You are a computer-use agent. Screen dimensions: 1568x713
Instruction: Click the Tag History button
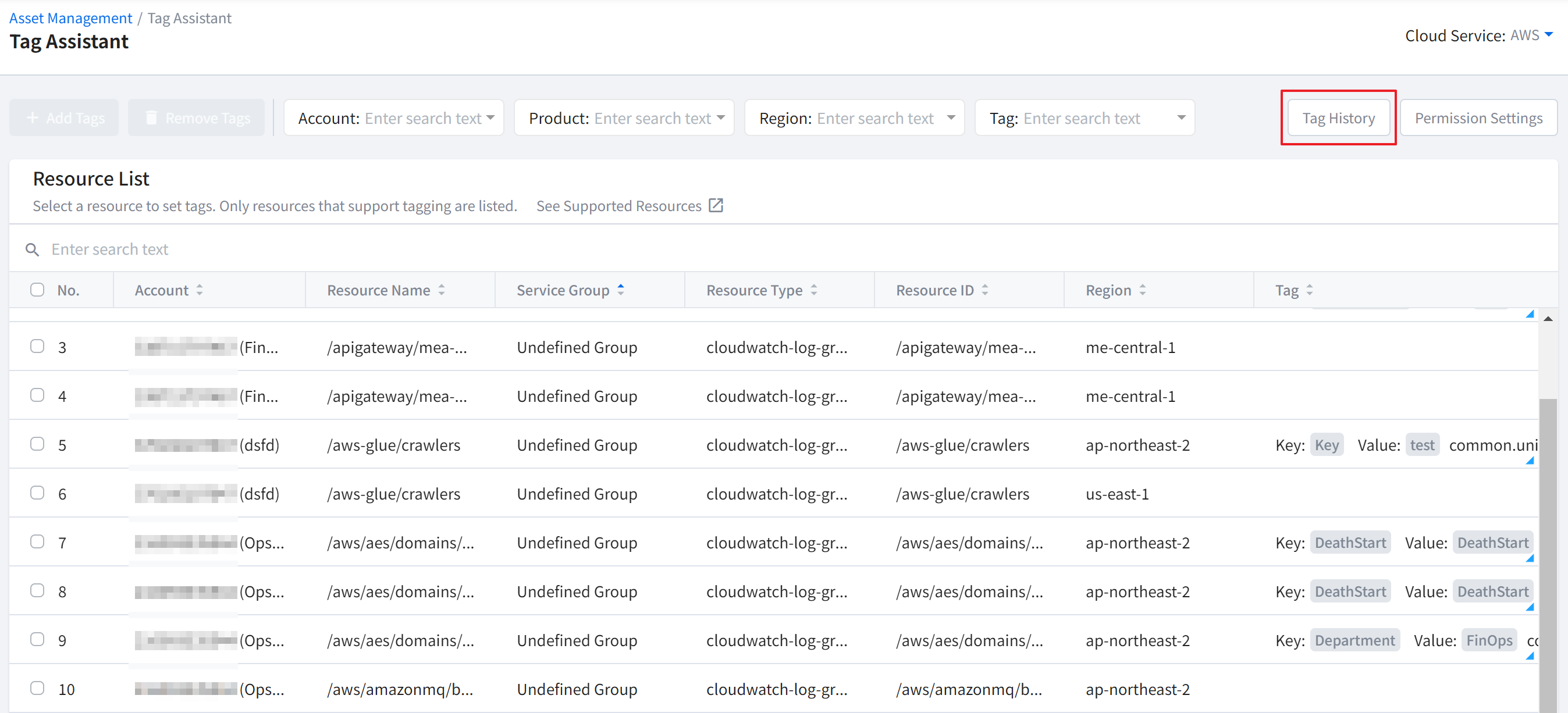[x=1338, y=118]
